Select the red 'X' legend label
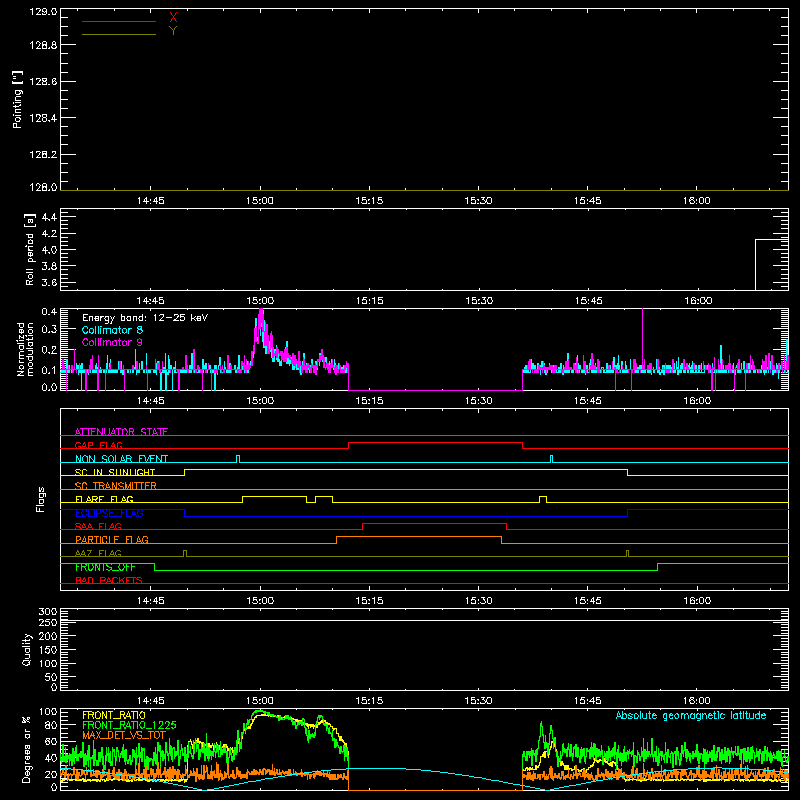The image size is (800, 800). click(x=173, y=18)
